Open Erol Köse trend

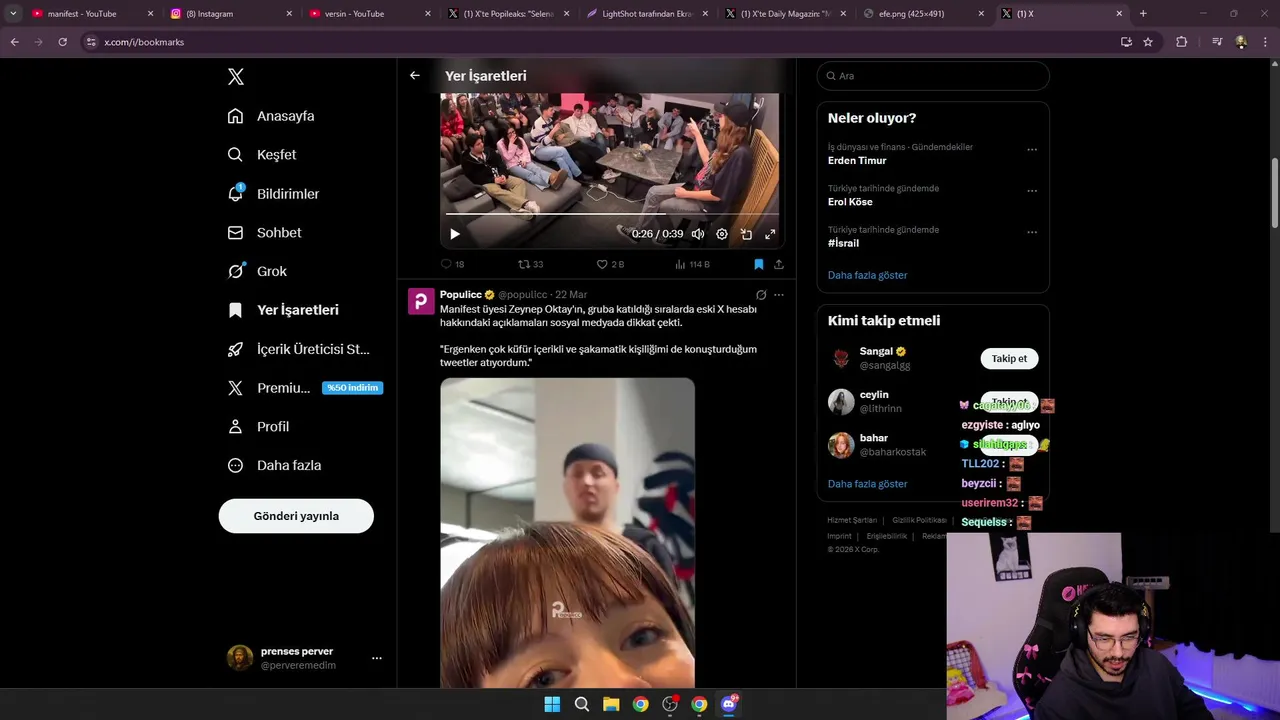(850, 202)
